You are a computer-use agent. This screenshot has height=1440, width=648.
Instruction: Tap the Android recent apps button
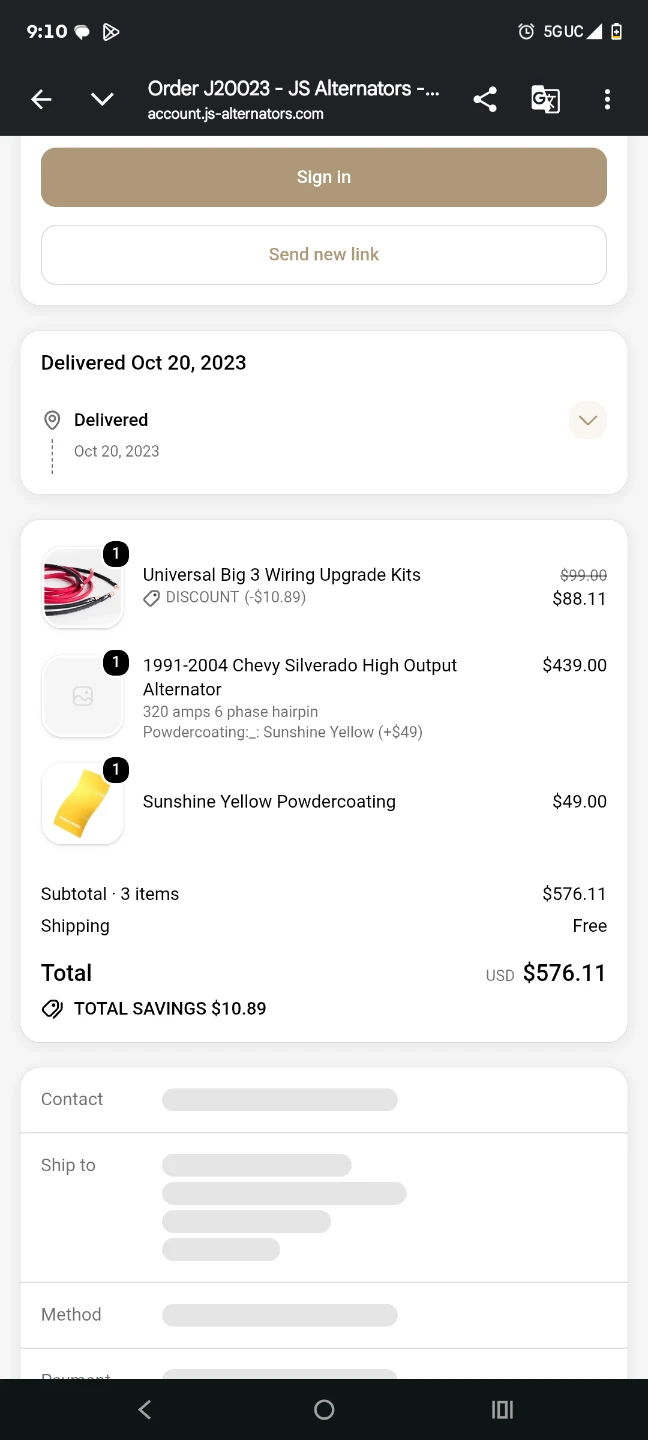click(x=503, y=1410)
